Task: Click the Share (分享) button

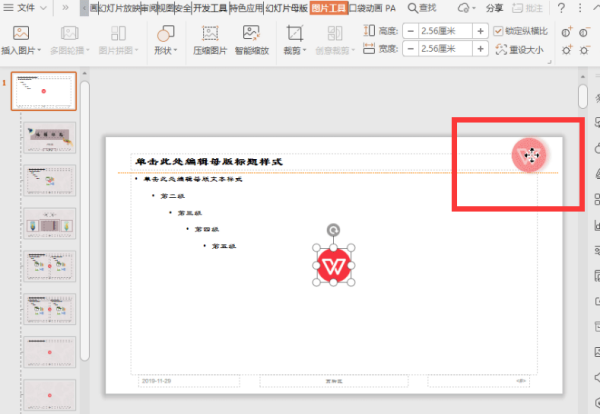Action: click(494, 8)
